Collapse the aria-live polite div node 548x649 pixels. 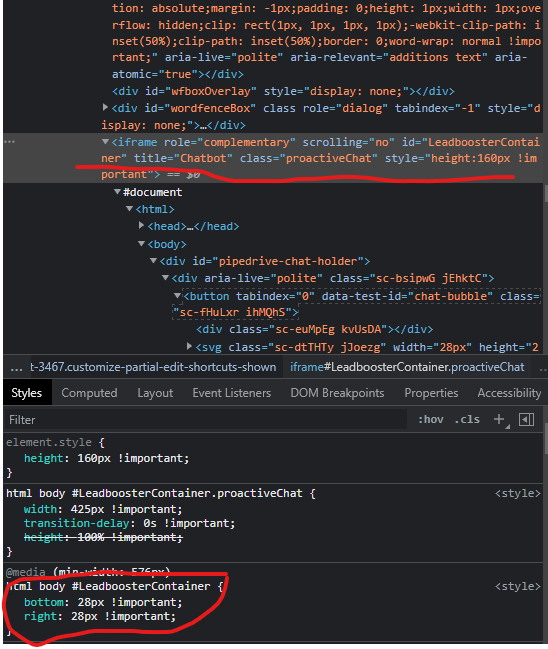[x=166, y=278]
